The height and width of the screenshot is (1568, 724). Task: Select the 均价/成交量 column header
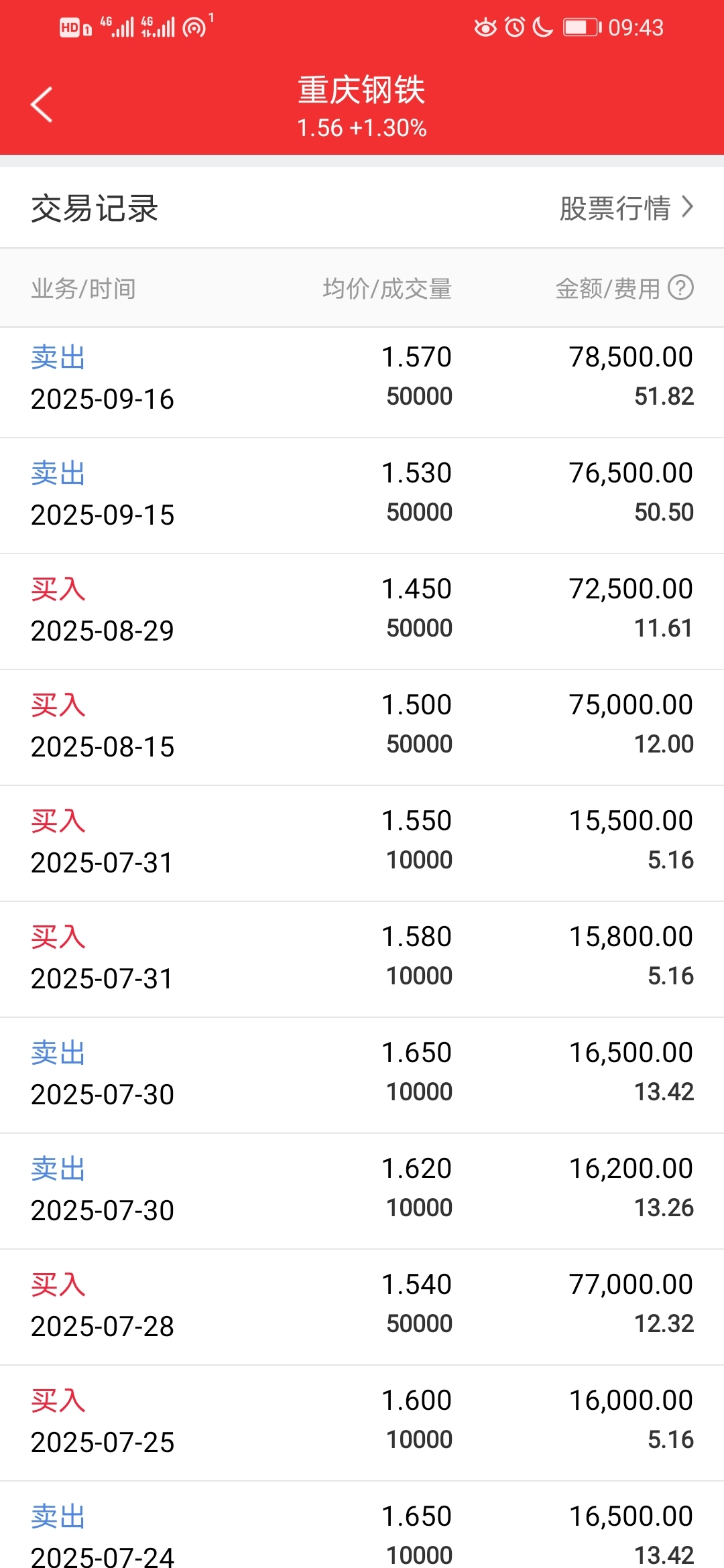[x=387, y=288]
